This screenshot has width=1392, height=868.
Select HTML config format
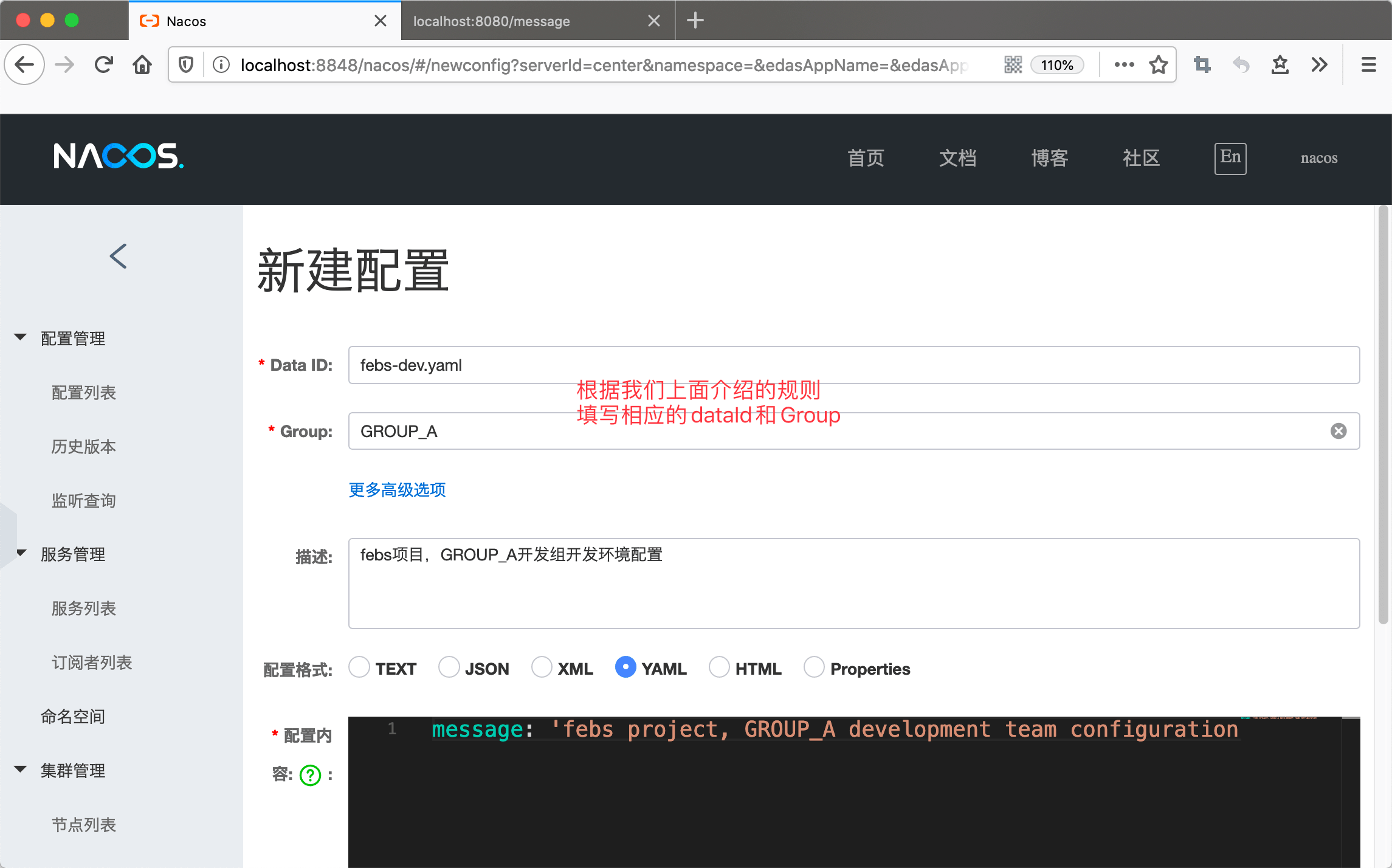point(719,667)
